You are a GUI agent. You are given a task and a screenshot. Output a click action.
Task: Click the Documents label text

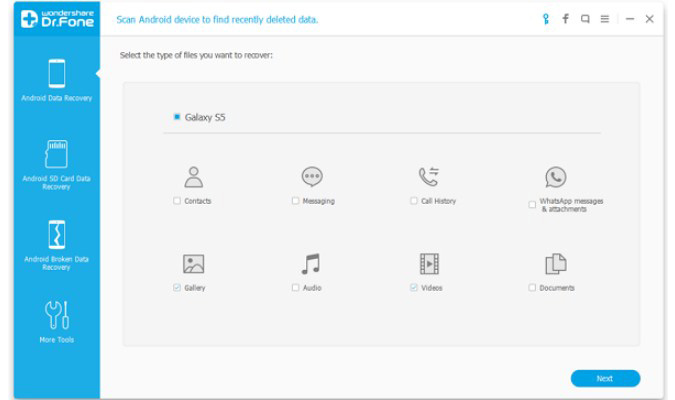point(557,288)
